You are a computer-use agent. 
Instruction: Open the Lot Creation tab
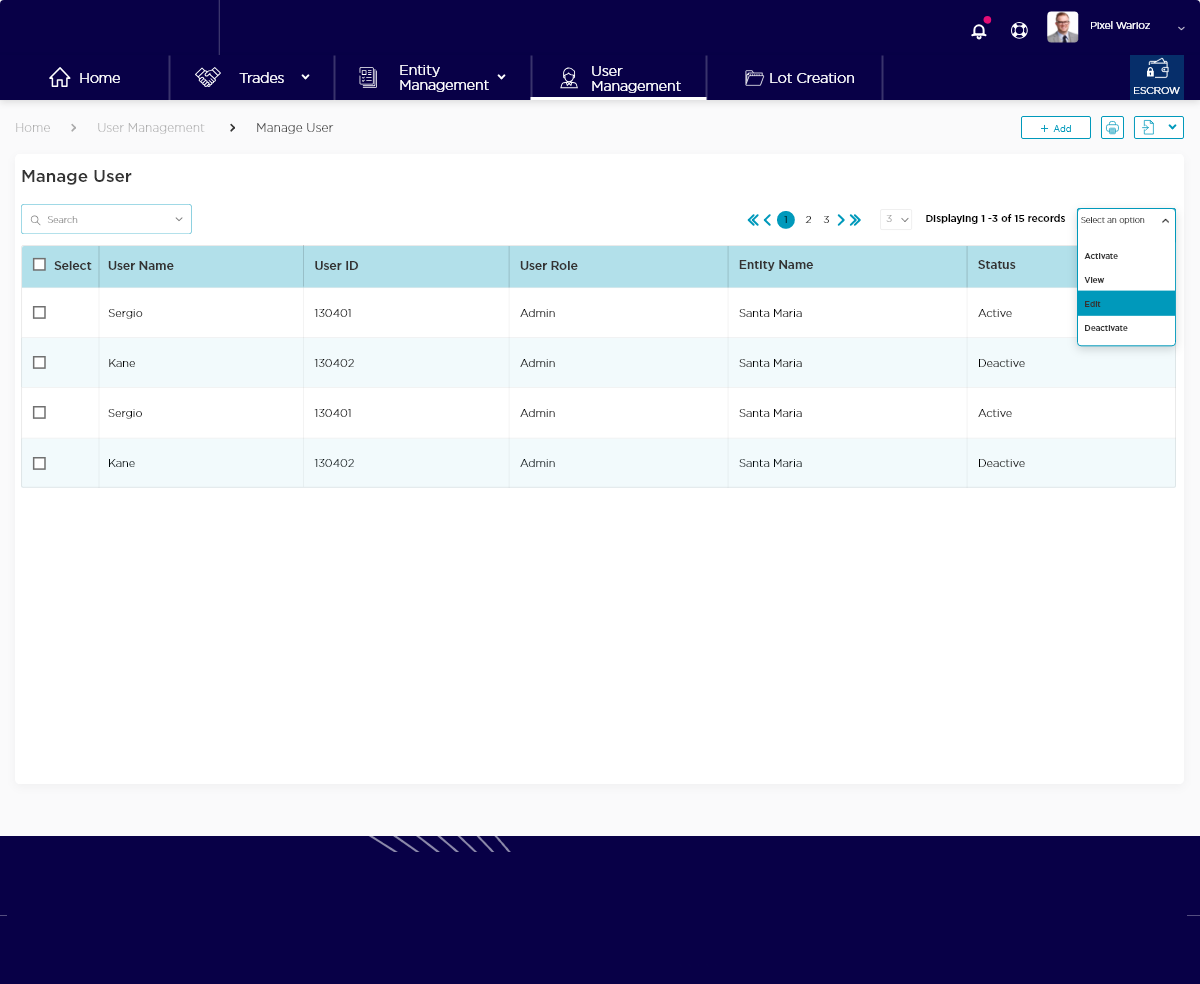[799, 78]
